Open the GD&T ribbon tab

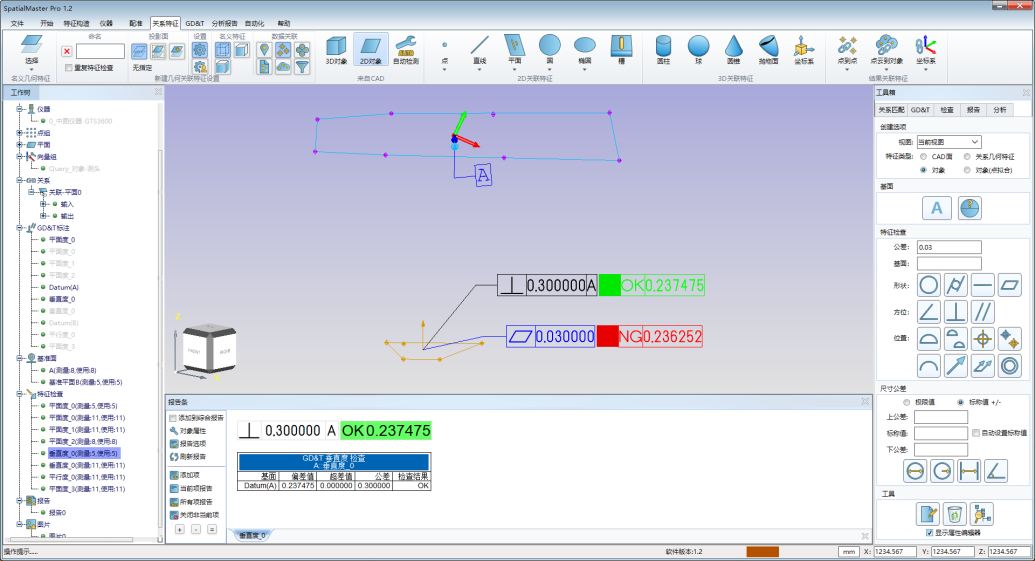pos(194,22)
